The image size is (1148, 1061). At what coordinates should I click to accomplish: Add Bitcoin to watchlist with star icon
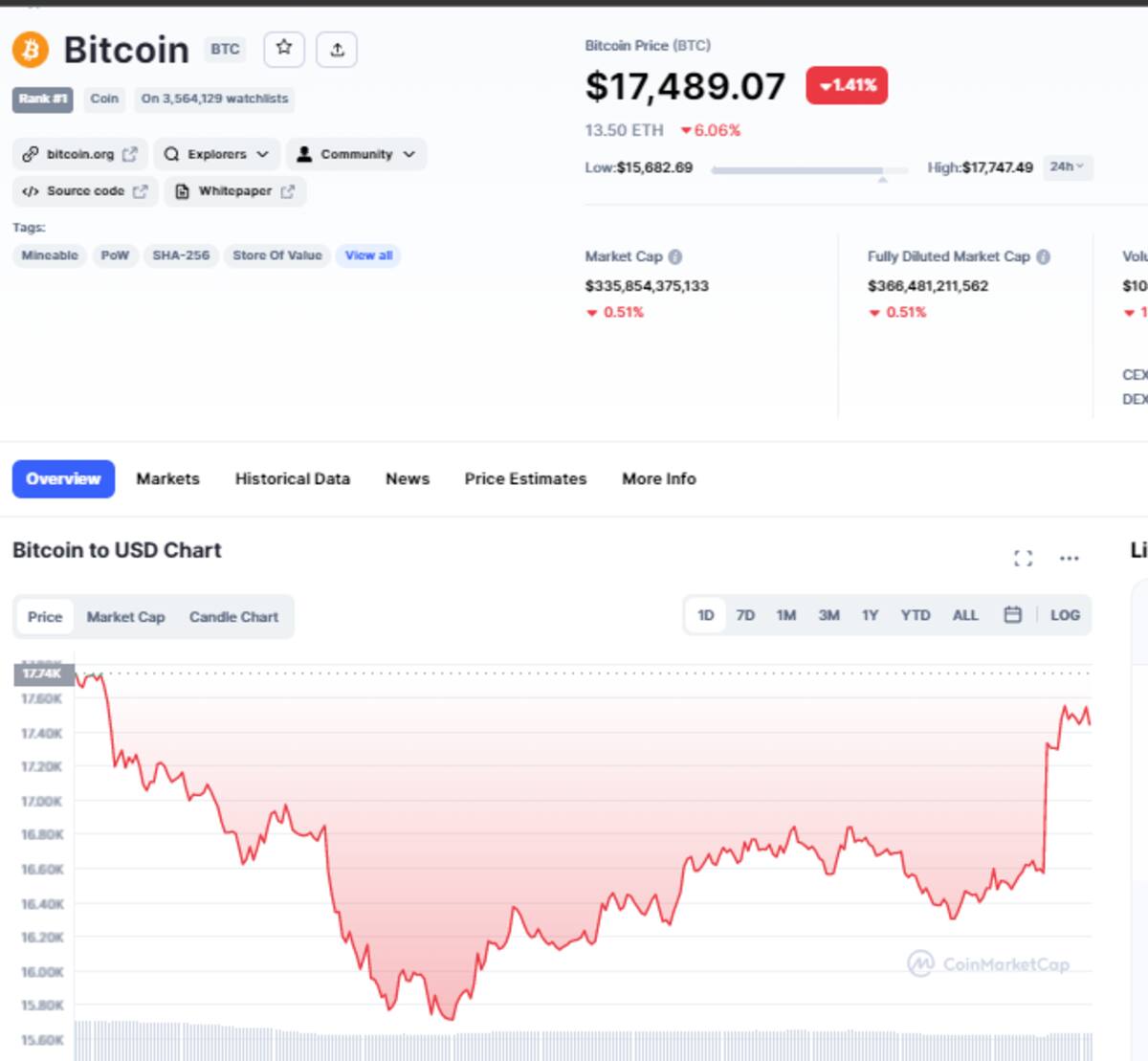coord(283,49)
